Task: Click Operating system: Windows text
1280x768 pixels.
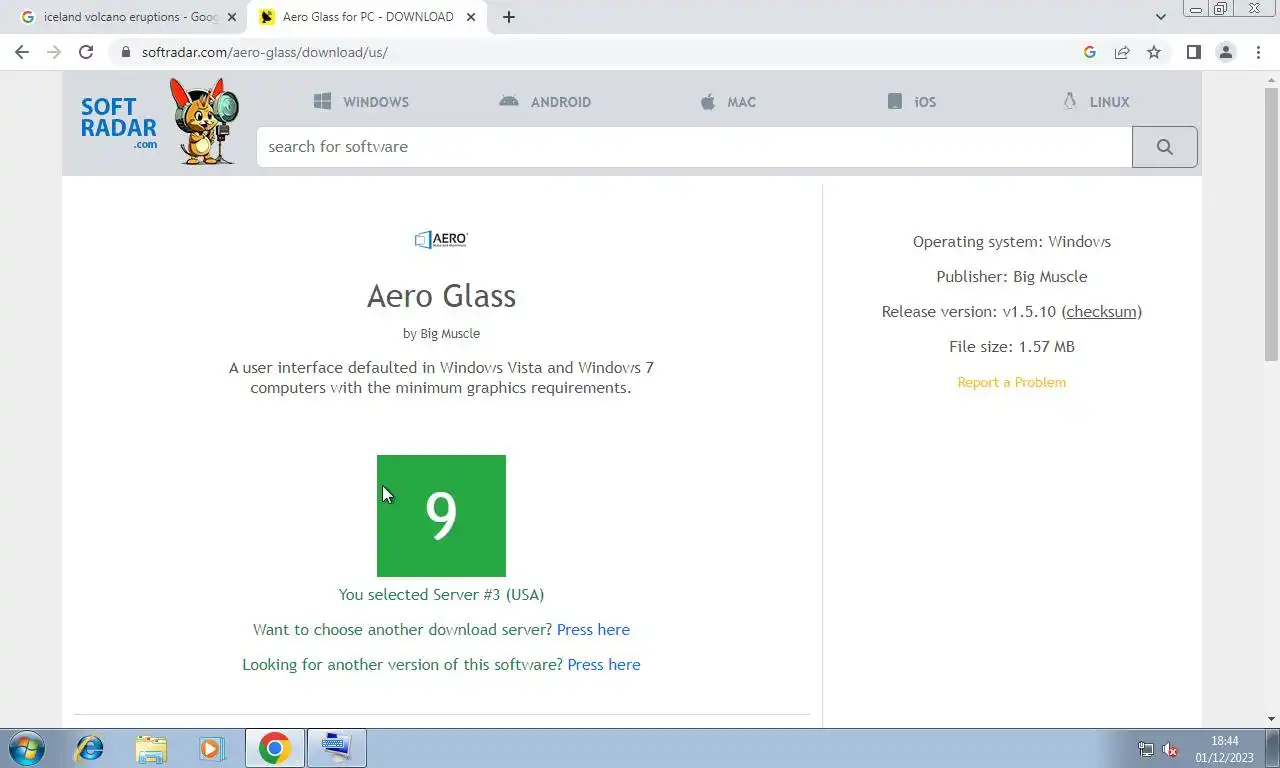Action: 1012,242
